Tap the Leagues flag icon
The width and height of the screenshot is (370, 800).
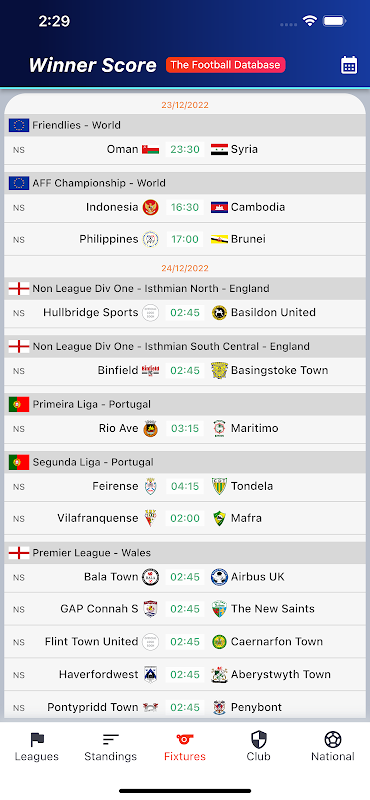pos(37,739)
